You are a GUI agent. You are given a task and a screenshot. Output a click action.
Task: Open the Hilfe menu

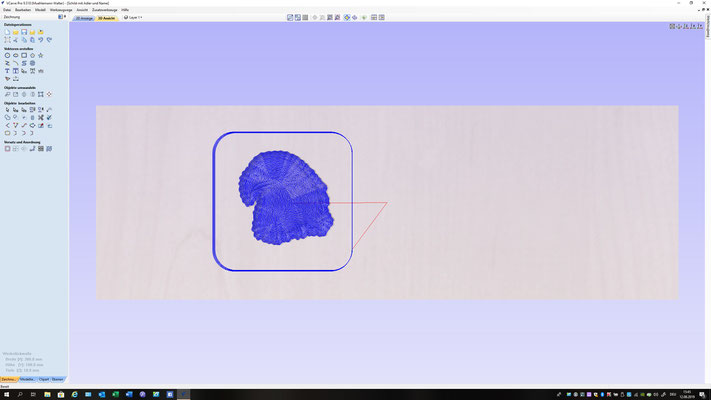[x=125, y=10]
